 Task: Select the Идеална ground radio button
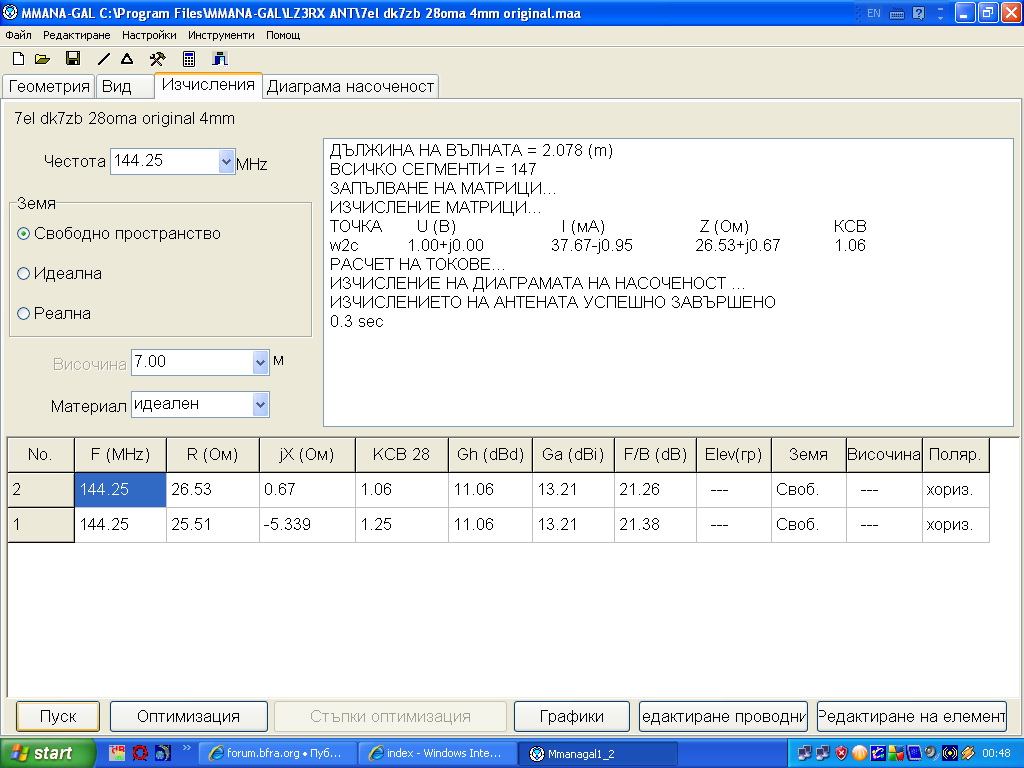click(24, 274)
